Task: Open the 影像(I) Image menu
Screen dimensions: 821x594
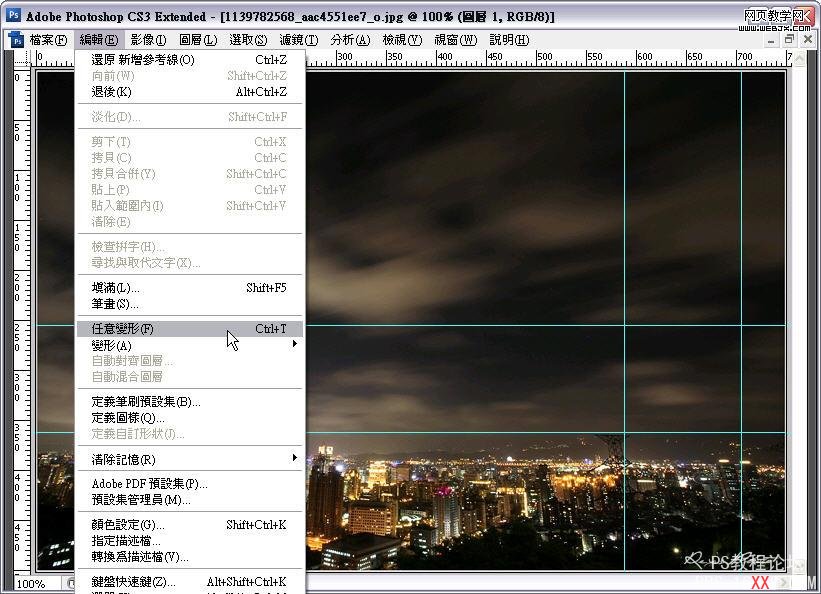Action: [148, 40]
